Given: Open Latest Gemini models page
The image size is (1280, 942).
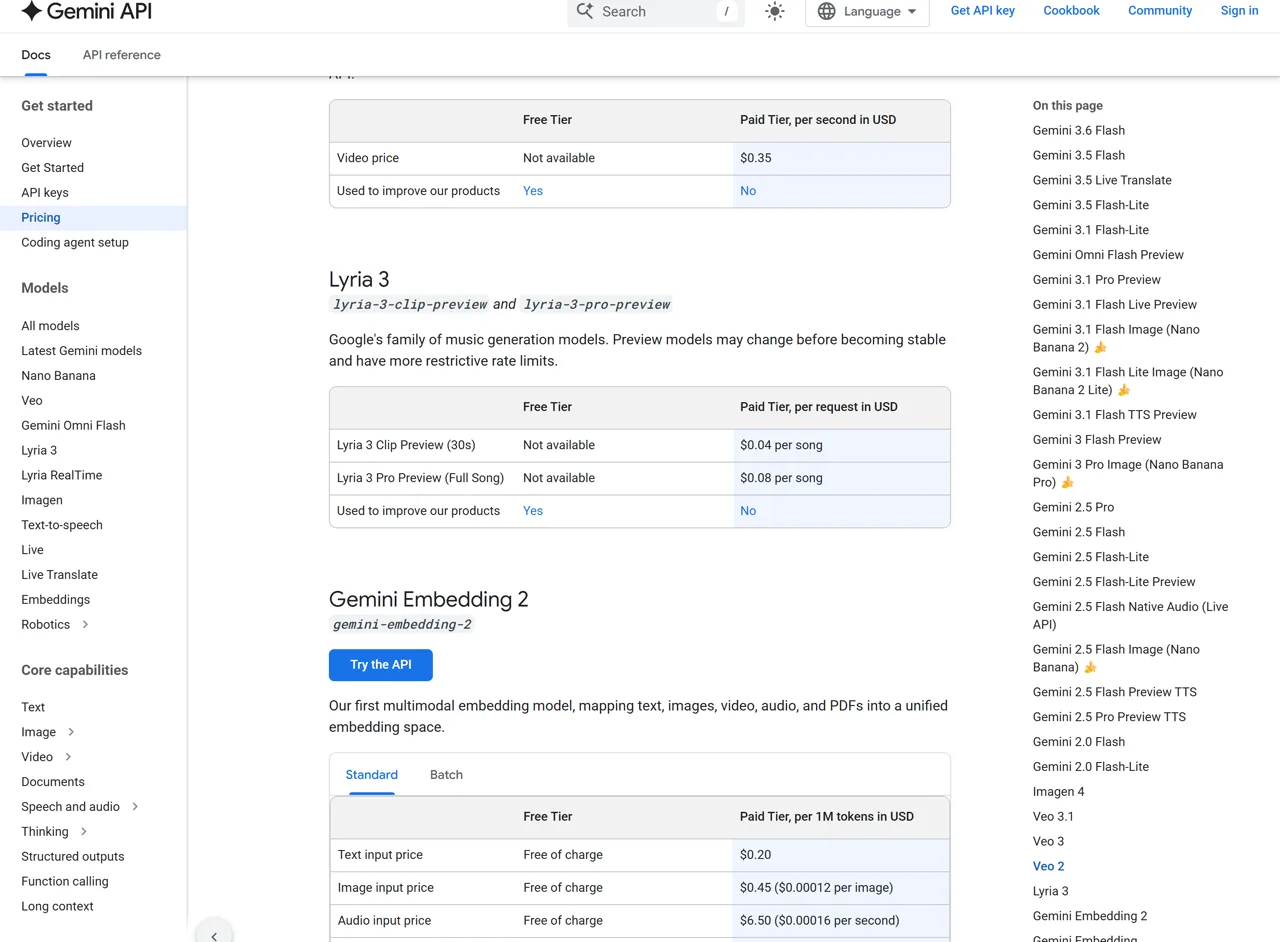Looking at the screenshot, I should pyautogui.click(x=82, y=351).
